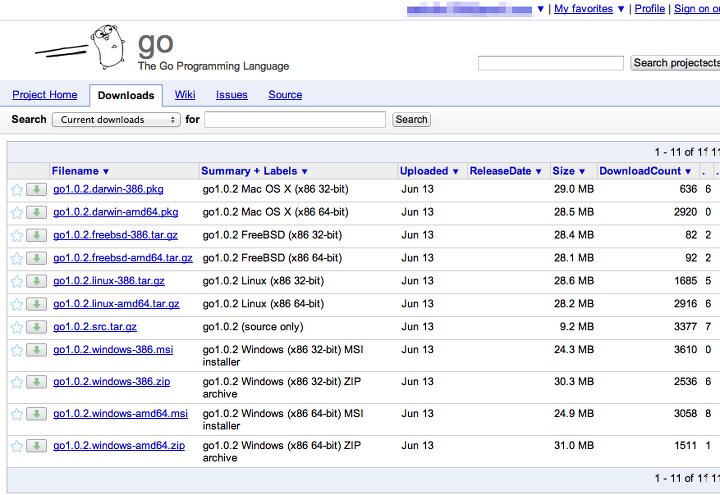Click green download arrow for linux-386.tar.gz
This screenshot has height=495, width=720.
tap(36, 281)
